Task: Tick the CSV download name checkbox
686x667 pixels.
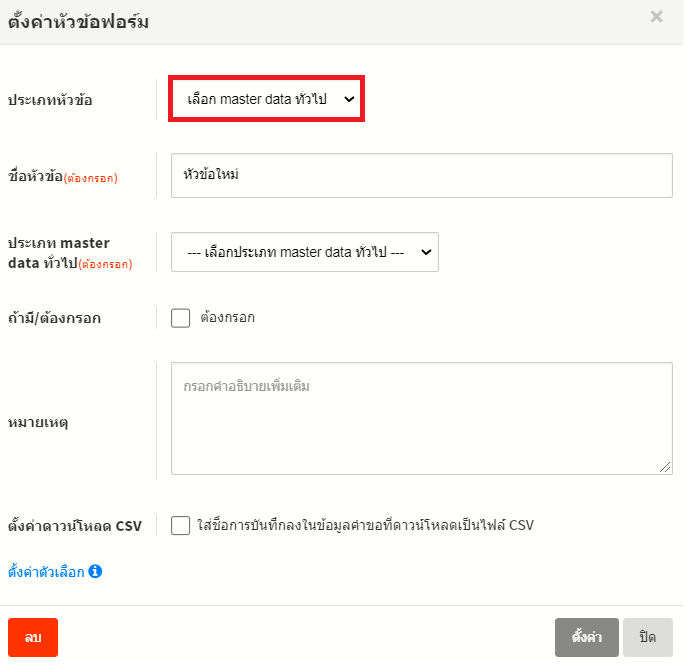Action: click(181, 525)
